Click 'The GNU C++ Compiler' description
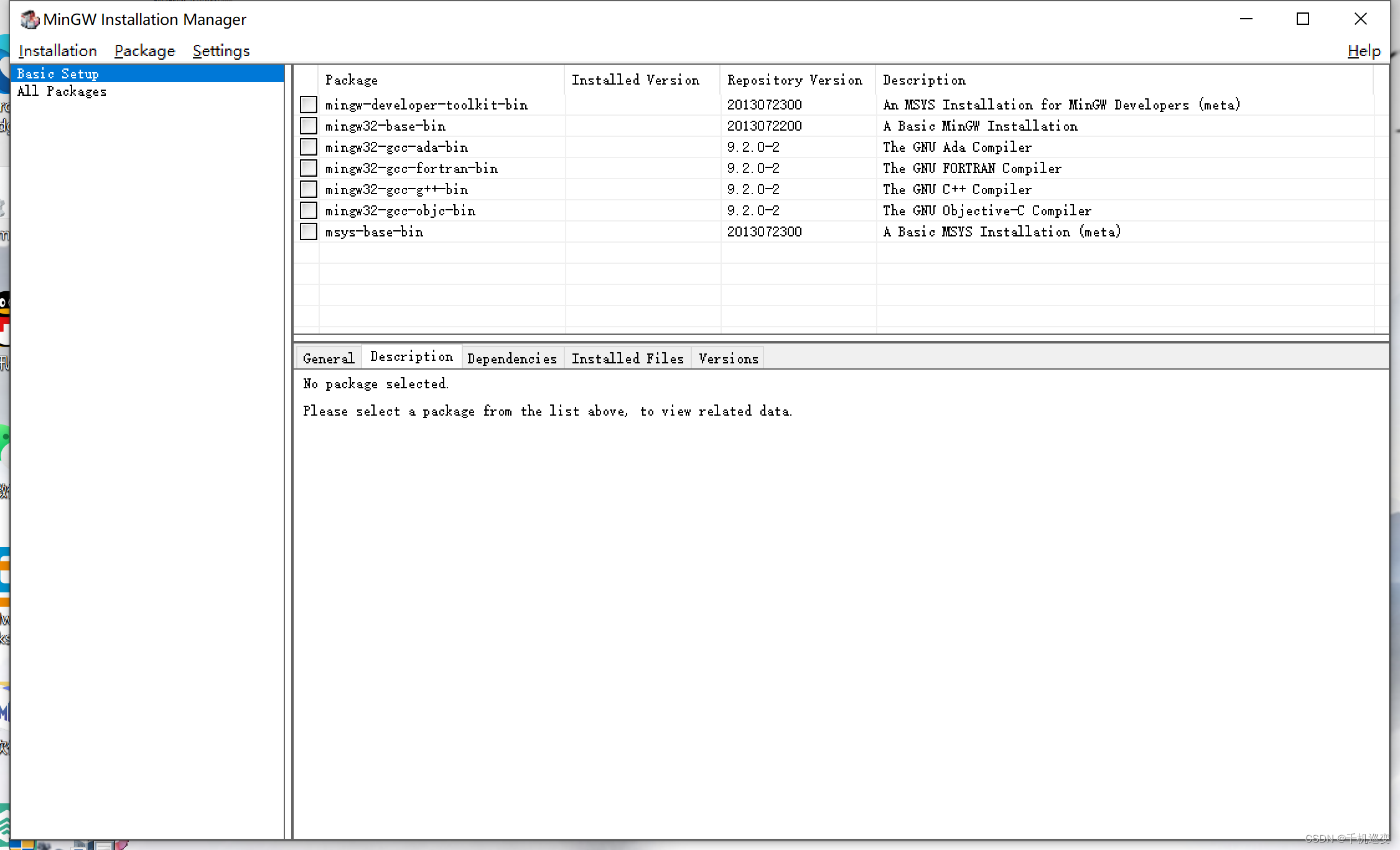The width and height of the screenshot is (1400, 850). click(957, 189)
